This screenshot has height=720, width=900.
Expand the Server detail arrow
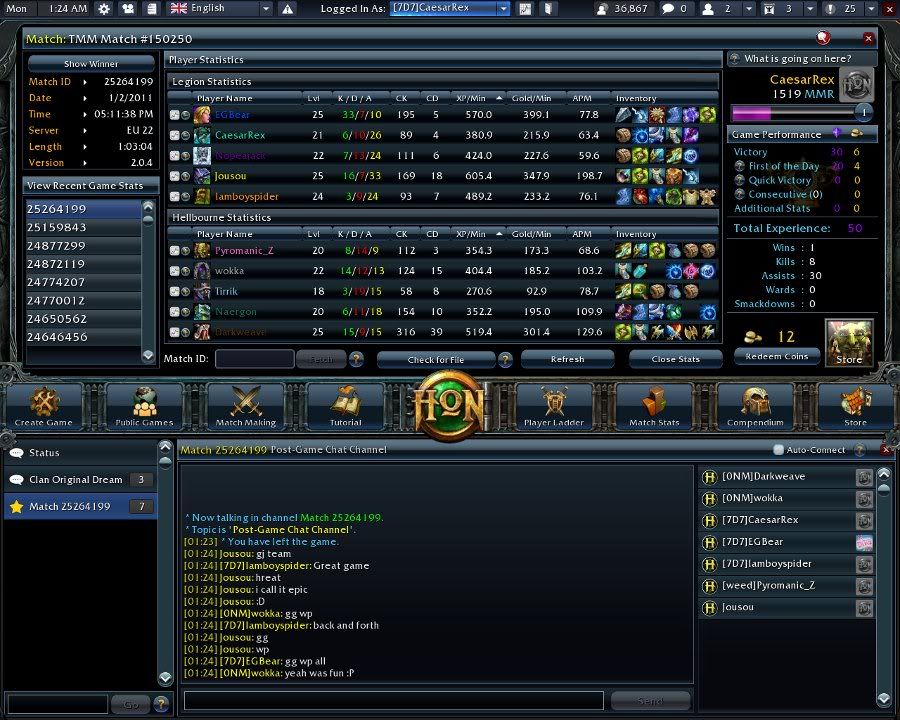click(85, 130)
